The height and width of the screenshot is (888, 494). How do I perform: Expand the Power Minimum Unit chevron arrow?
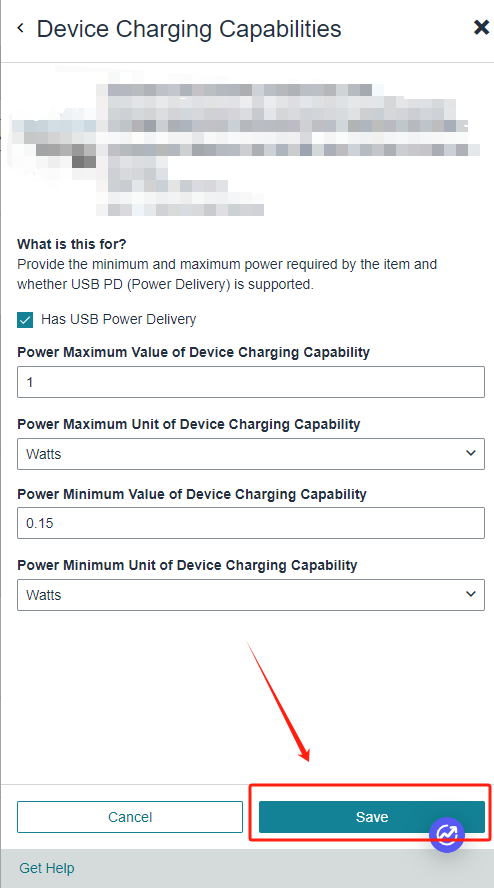point(470,594)
